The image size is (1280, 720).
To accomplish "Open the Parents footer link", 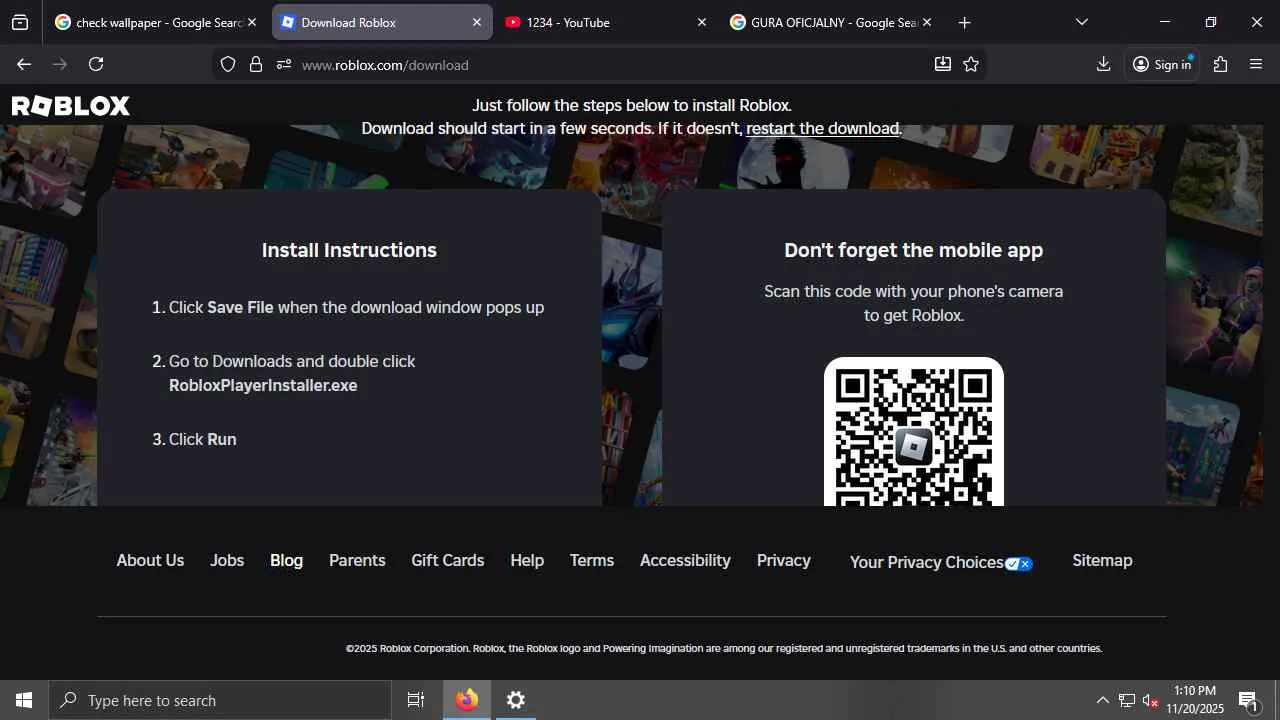I will 357,561.
